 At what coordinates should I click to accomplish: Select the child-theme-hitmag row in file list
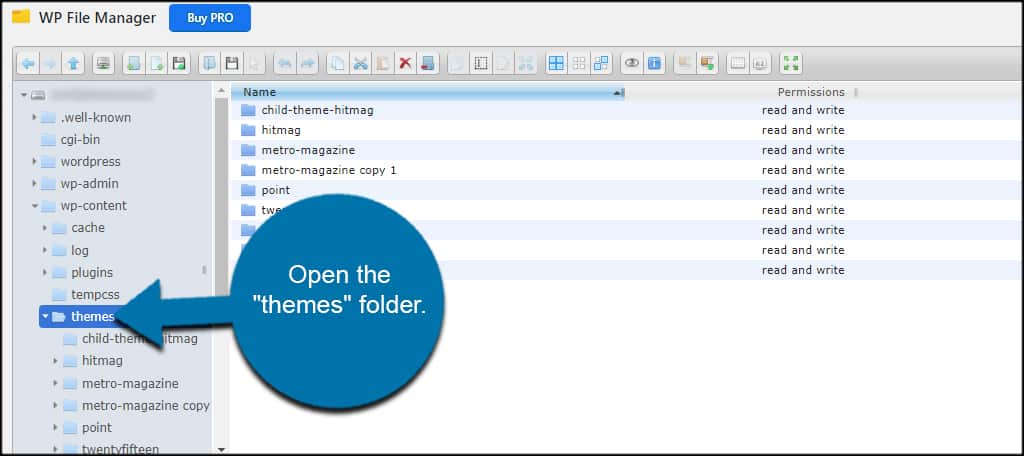[627, 110]
